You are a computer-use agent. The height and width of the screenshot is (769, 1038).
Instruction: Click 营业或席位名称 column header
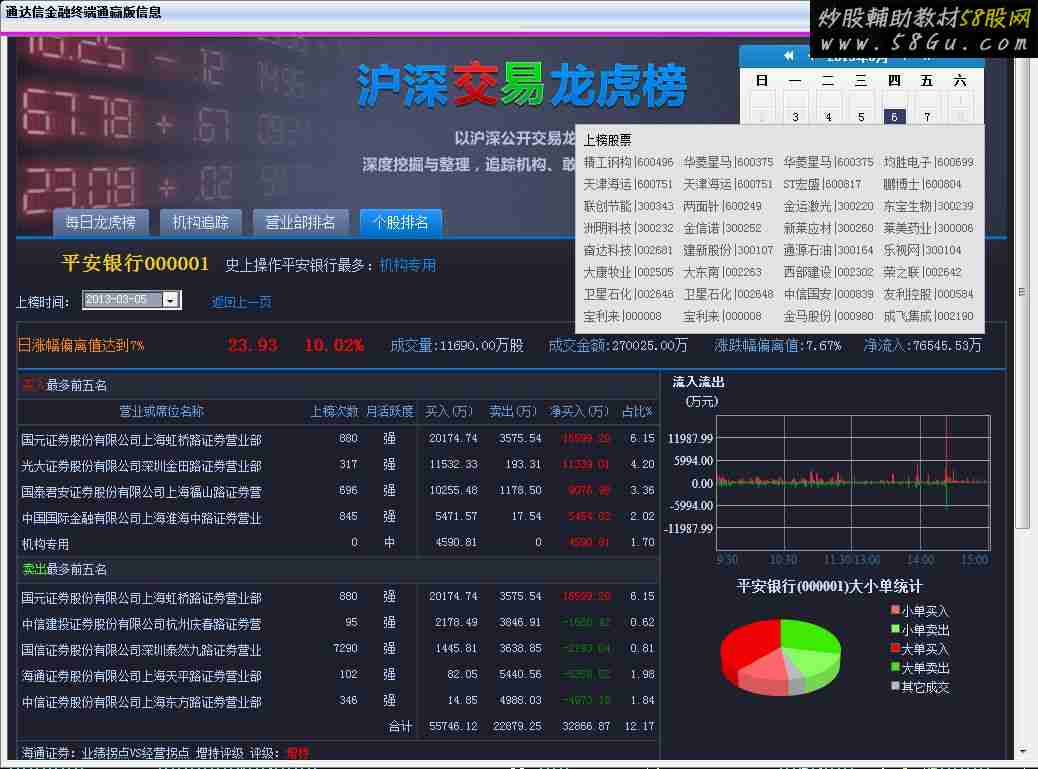click(162, 411)
